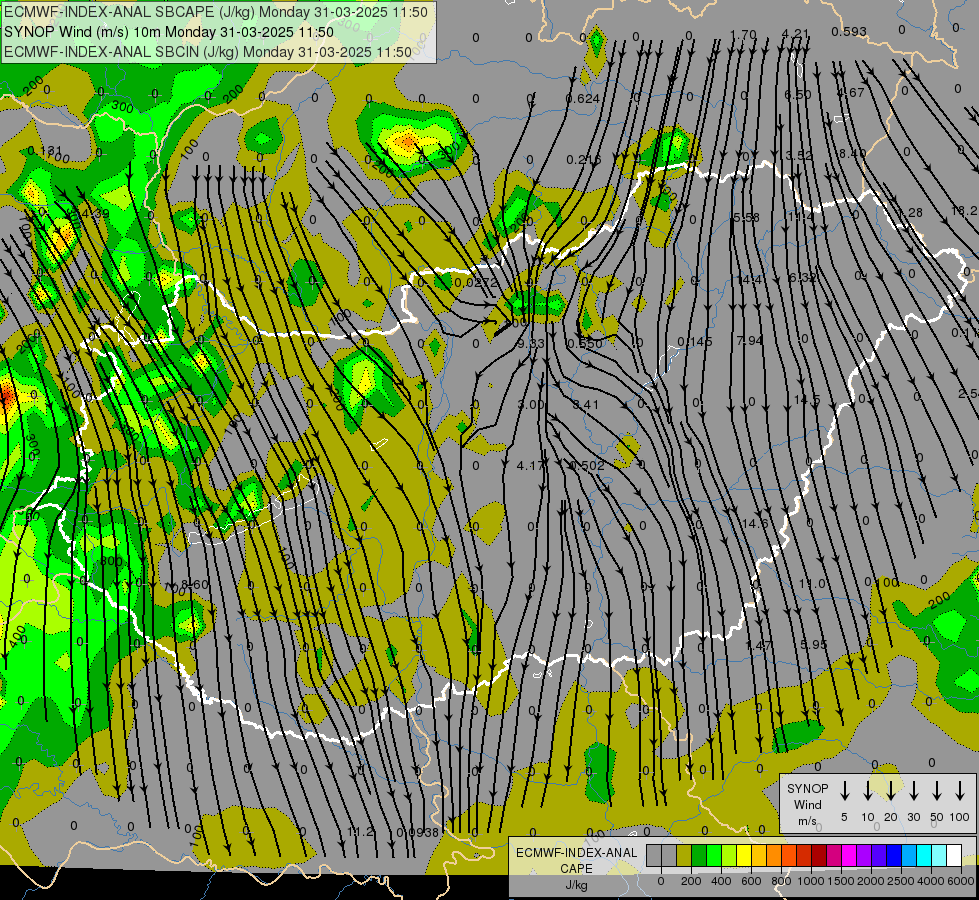Click the 3.00 station value on map
979x900 pixels.
531,405
